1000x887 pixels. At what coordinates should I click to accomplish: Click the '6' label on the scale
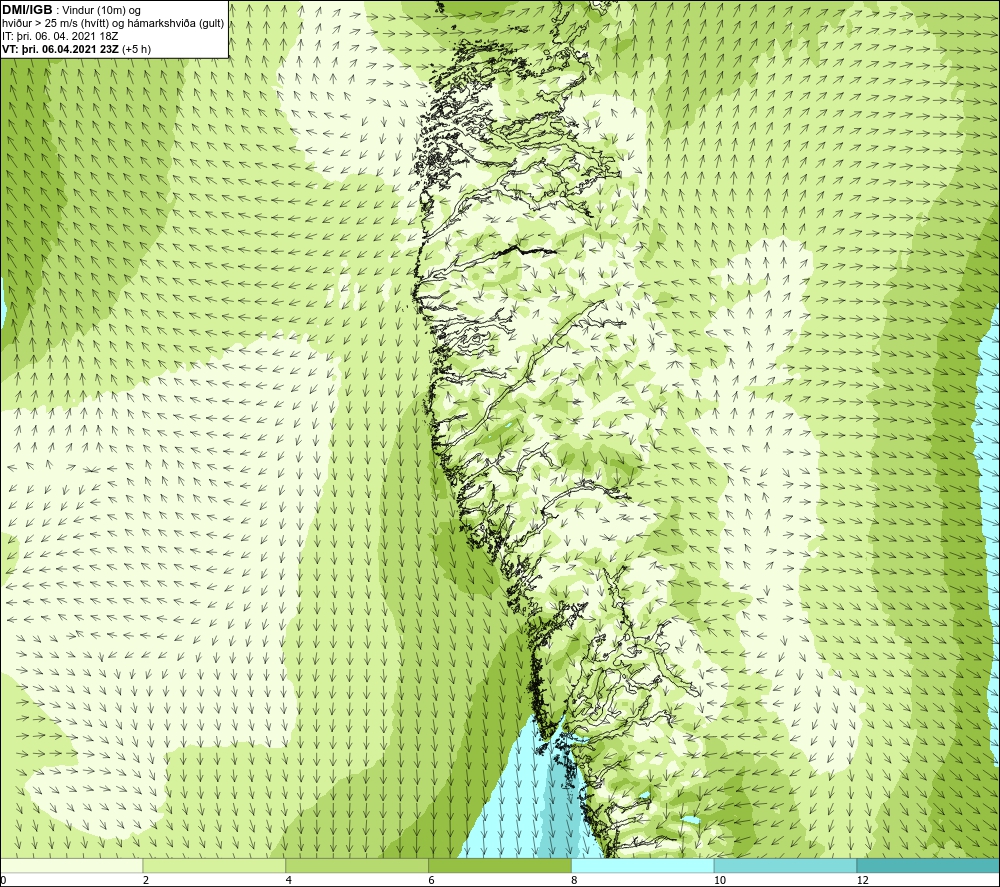tap(432, 881)
